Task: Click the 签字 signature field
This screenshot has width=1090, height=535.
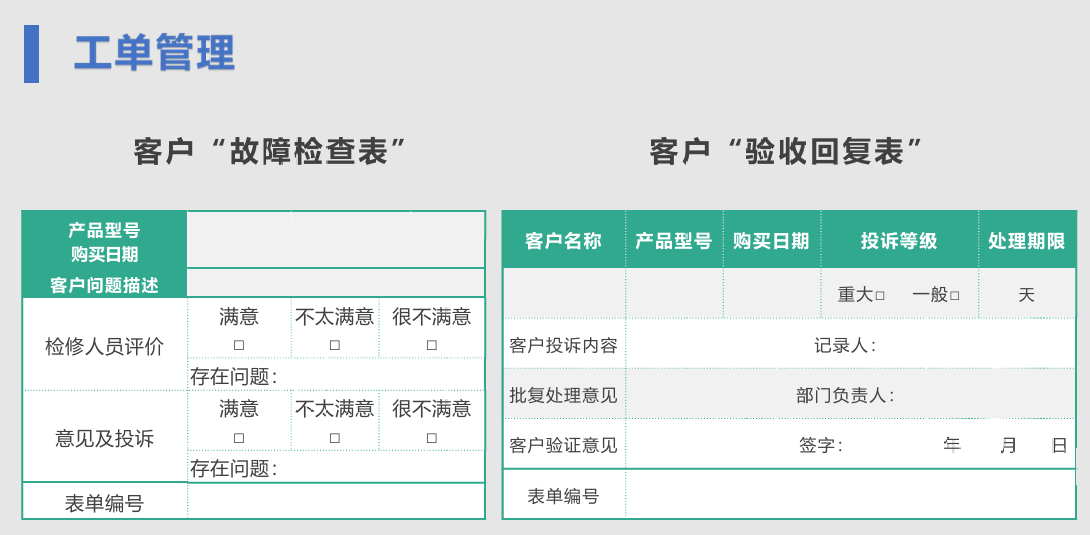Action: click(x=851, y=445)
